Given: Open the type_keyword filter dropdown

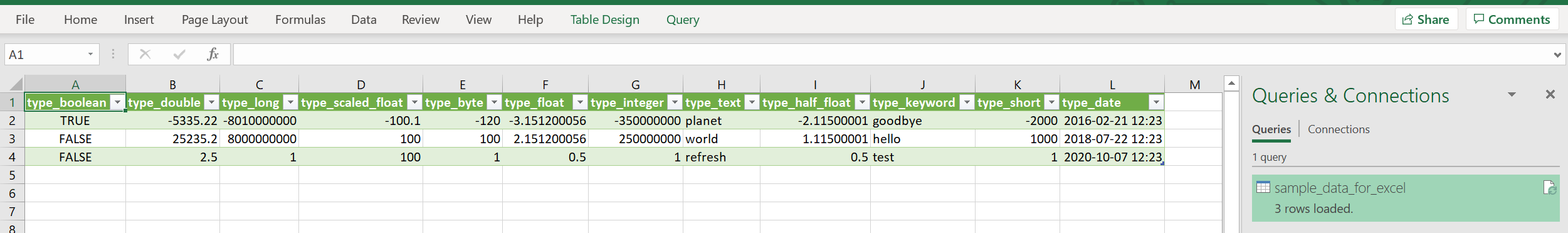Looking at the screenshot, I should pyautogui.click(x=967, y=102).
